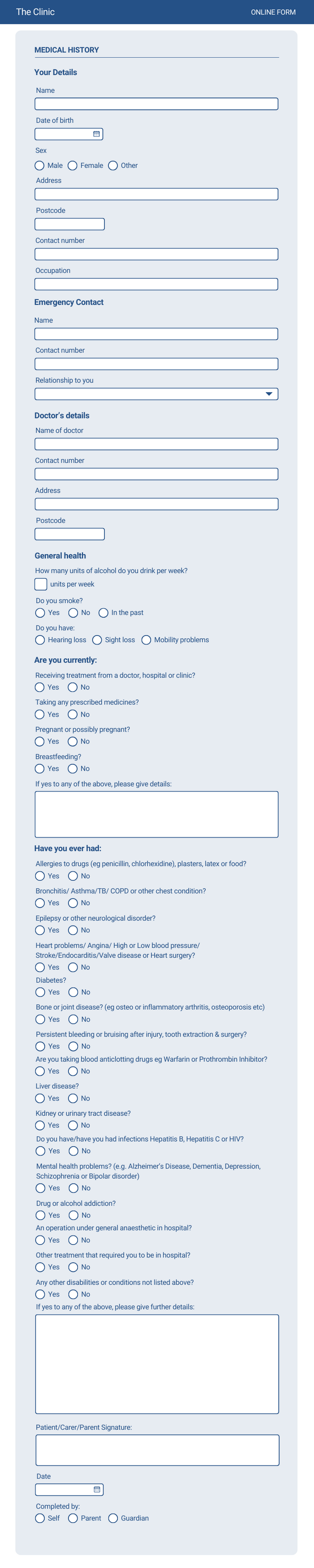Screen dimensions: 314x1568
Task: Select No for Breastfeeding
Action: [x=72, y=768]
